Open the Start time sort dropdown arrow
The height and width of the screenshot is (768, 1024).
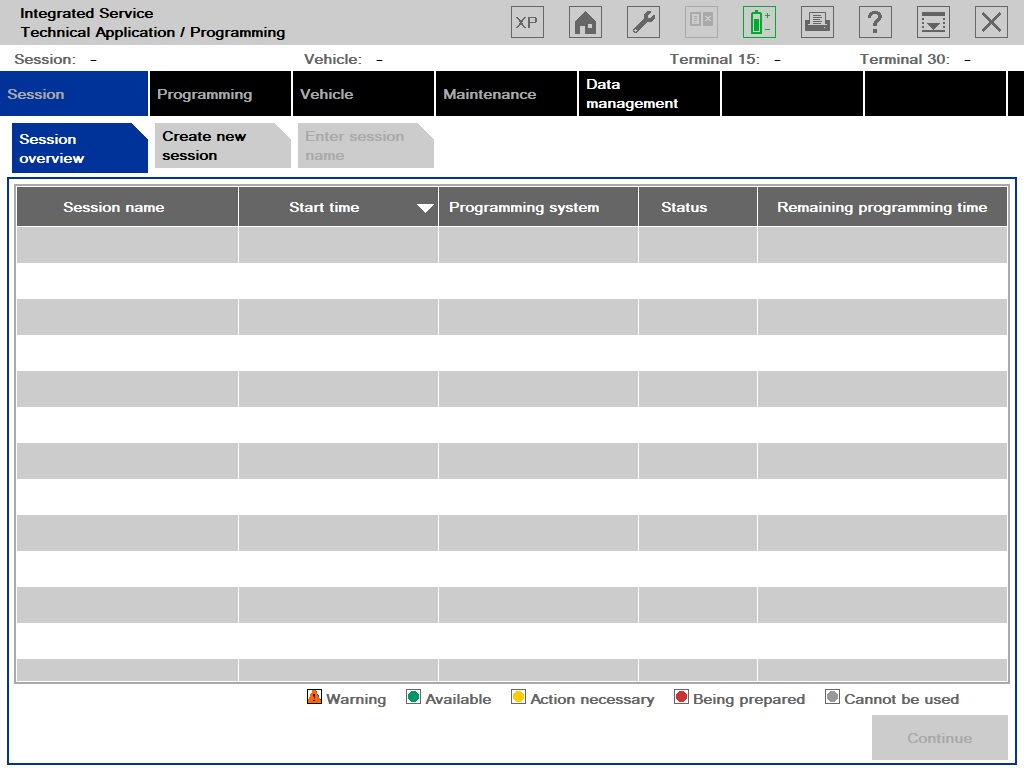424,207
